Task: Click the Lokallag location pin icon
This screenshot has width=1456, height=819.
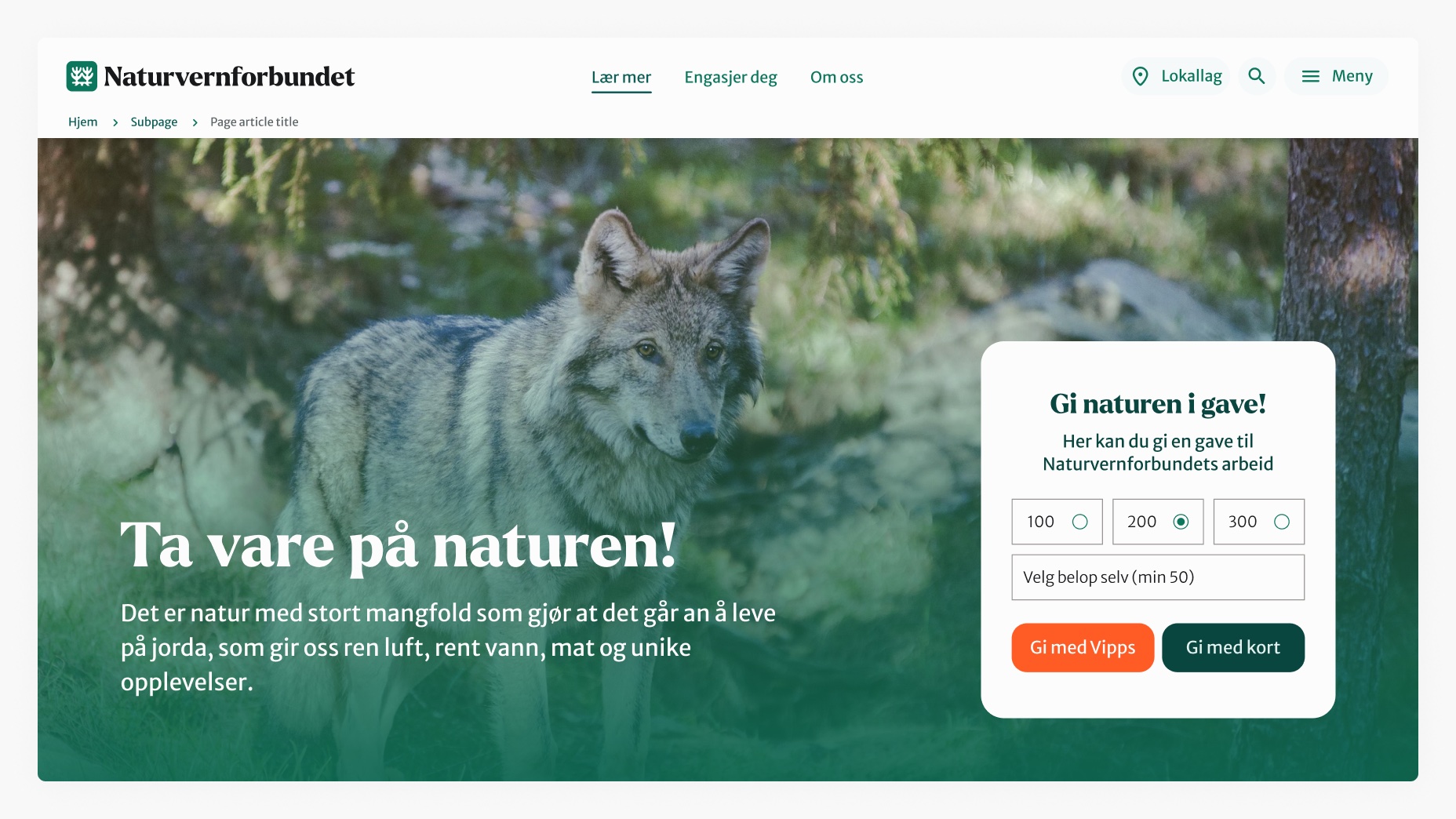Action: 1141,76
